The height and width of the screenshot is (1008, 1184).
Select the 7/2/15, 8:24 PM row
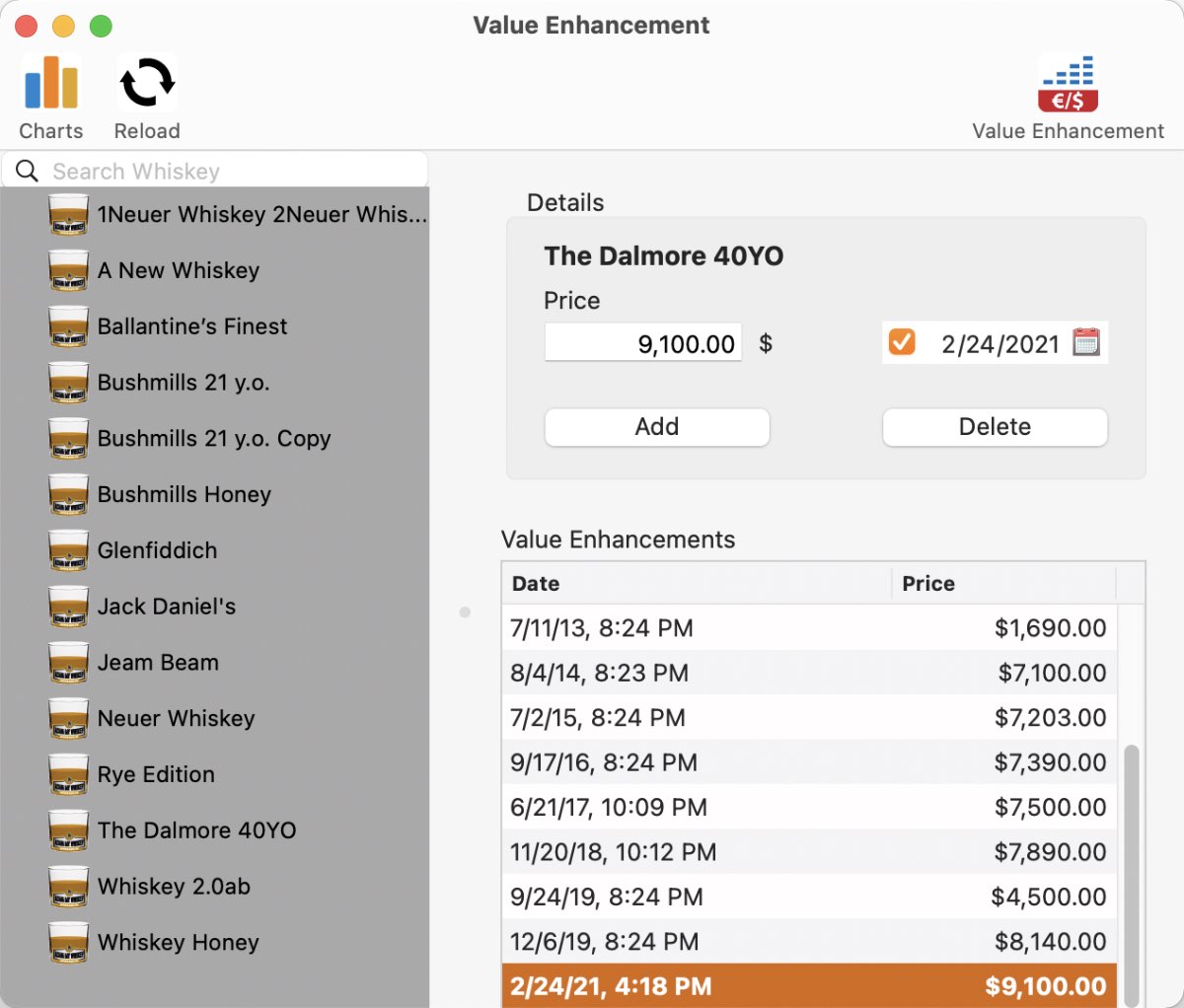point(810,717)
